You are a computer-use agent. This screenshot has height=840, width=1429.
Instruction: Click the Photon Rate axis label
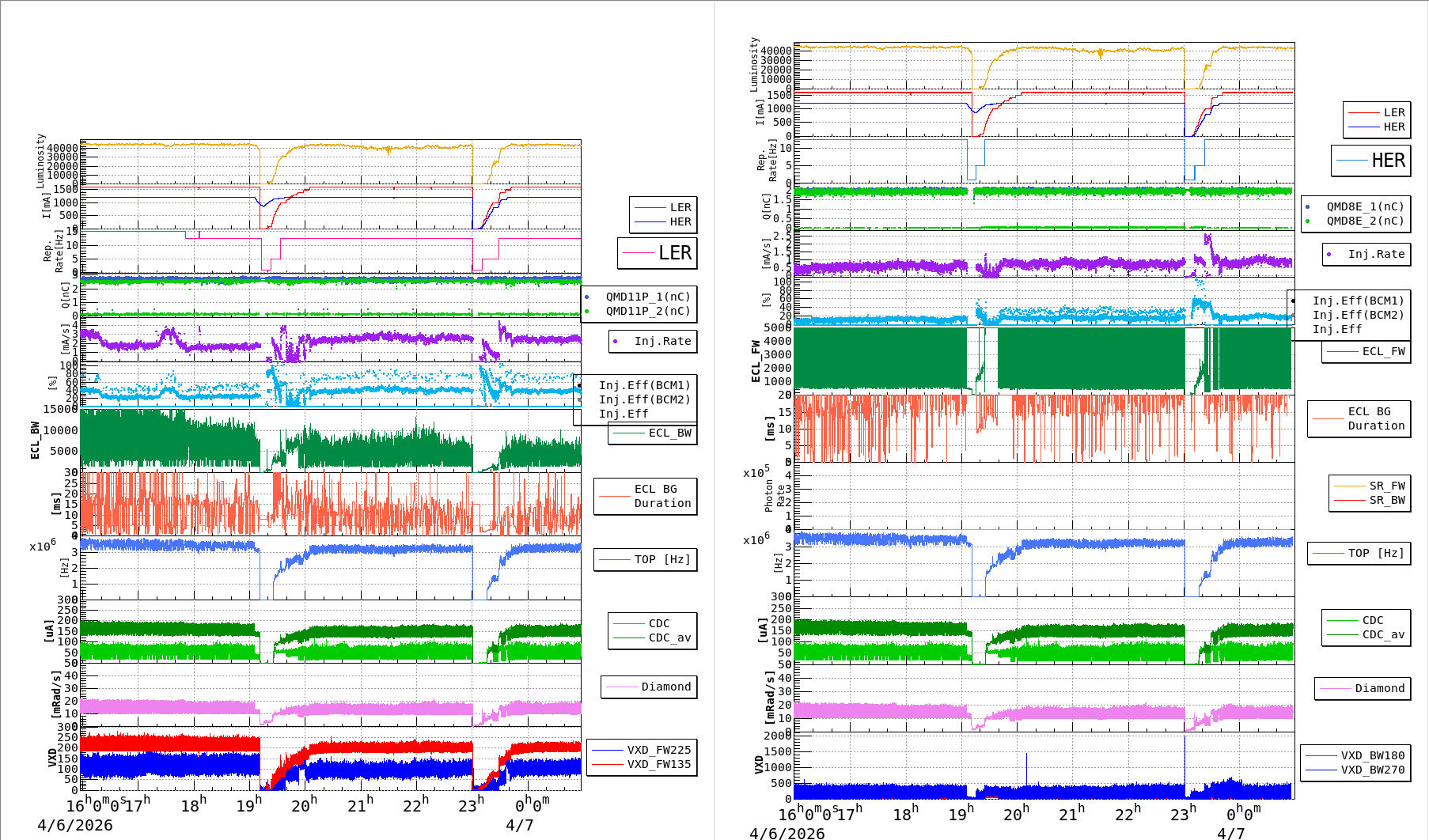775,495
